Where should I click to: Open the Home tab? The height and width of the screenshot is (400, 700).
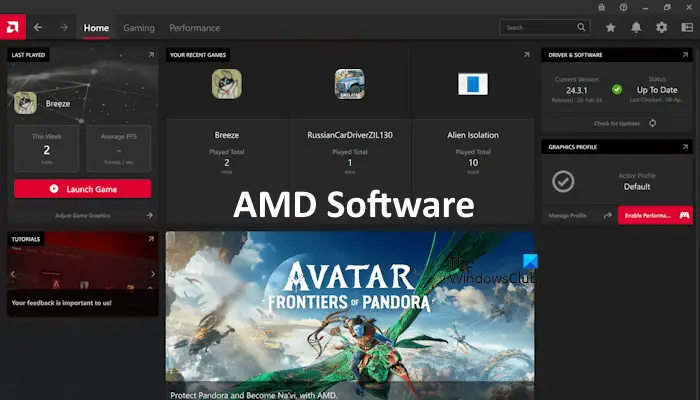point(96,28)
